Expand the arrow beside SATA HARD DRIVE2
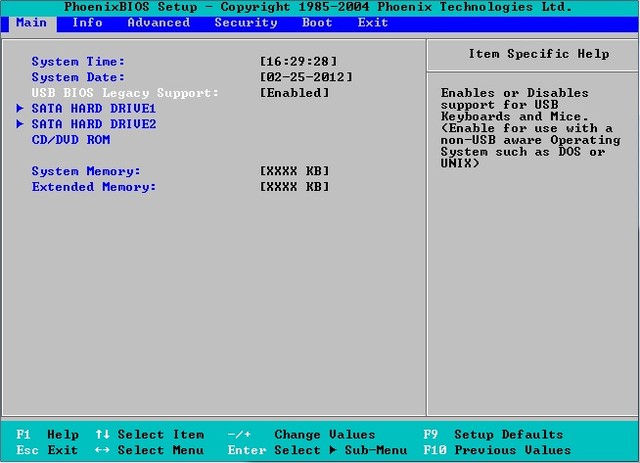640x463 pixels. point(20,124)
